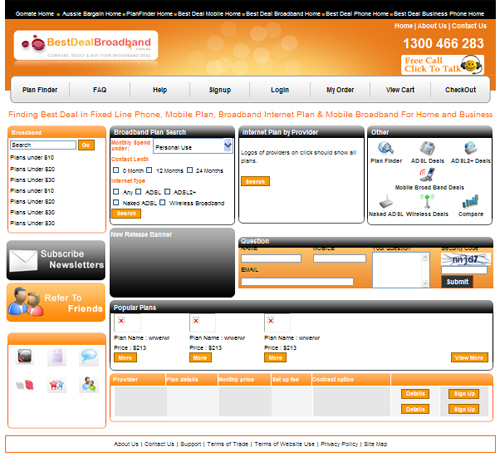Open the Best Deal Mobile Home link

tap(209, 14)
